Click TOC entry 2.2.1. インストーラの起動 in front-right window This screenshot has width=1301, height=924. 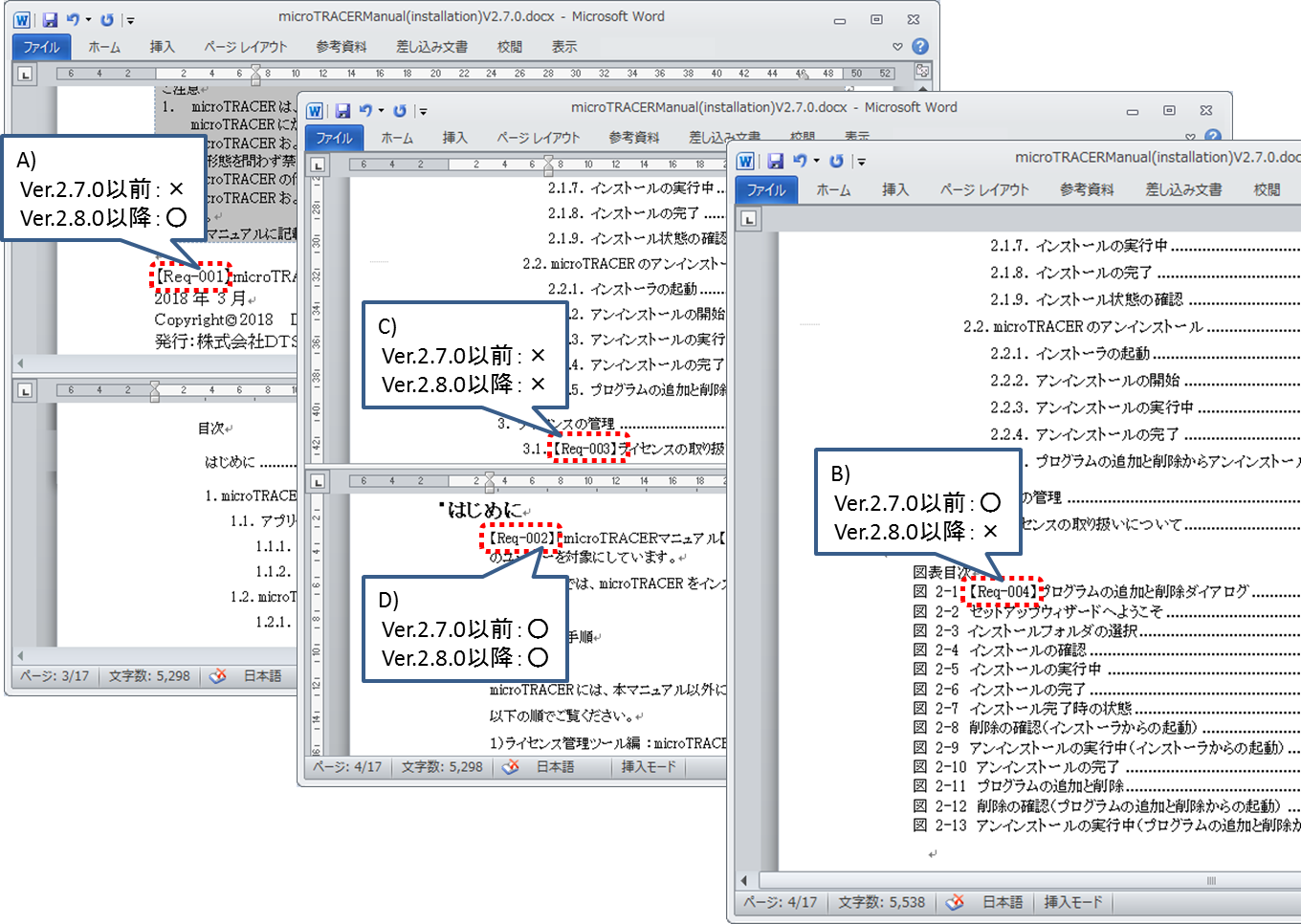(1144, 353)
